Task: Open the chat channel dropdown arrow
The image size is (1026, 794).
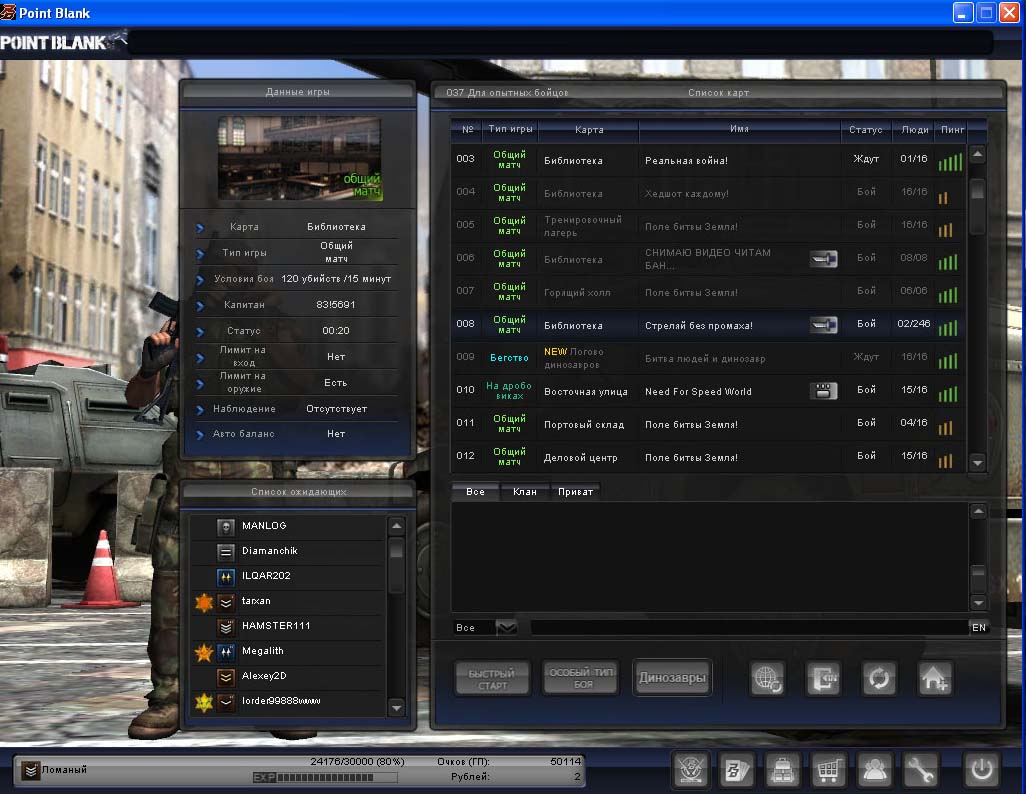Action: (506, 627)
